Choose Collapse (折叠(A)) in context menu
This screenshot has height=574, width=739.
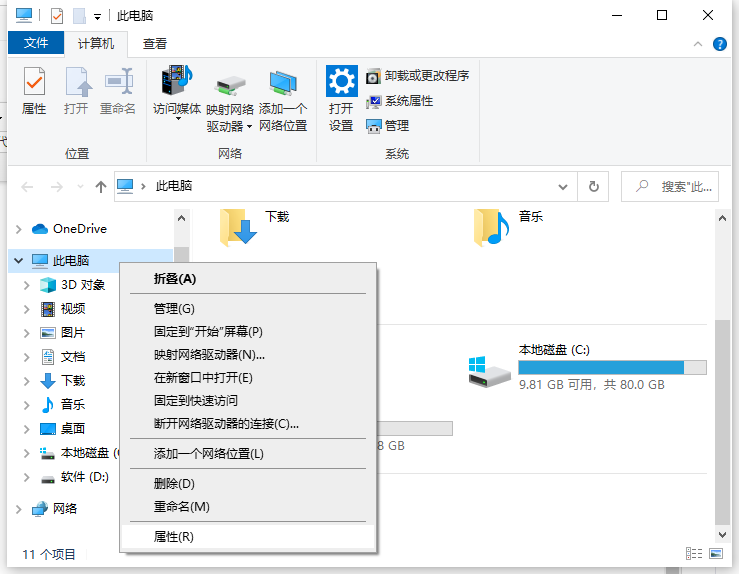248,279
